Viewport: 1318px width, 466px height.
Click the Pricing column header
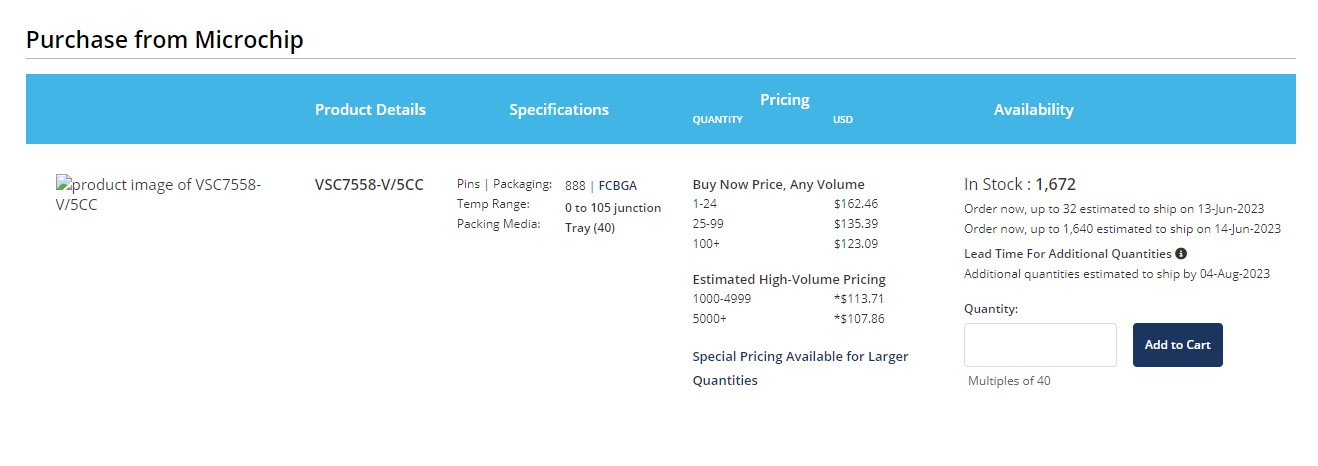pos(784,100)
